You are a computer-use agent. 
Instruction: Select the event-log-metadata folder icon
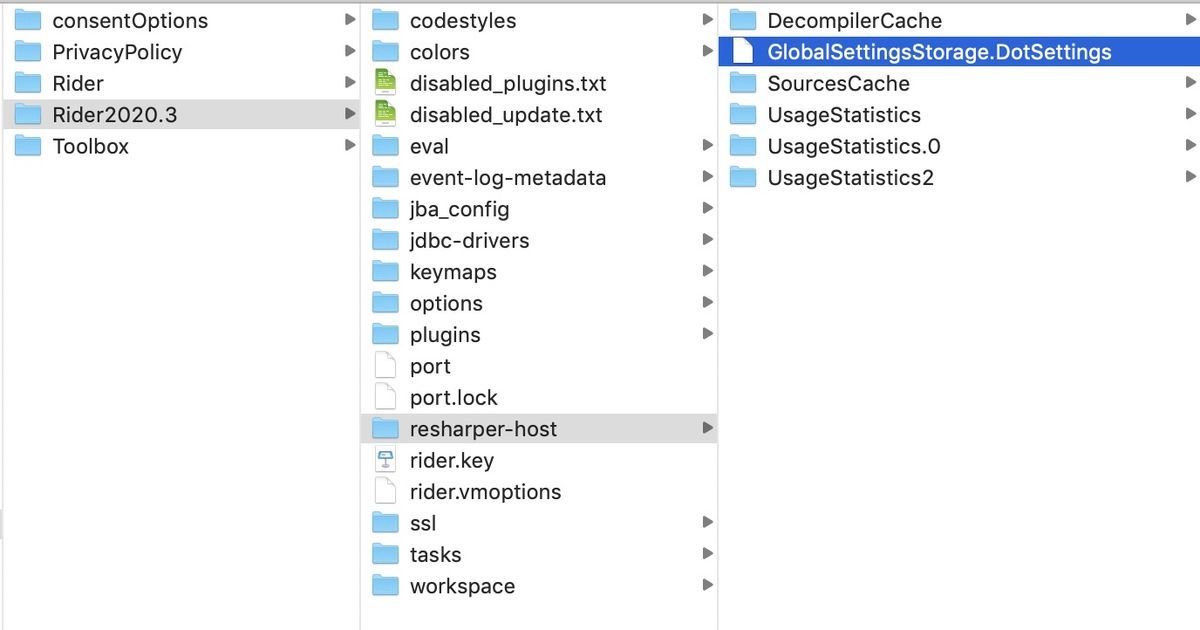click(x=385, y=178)
